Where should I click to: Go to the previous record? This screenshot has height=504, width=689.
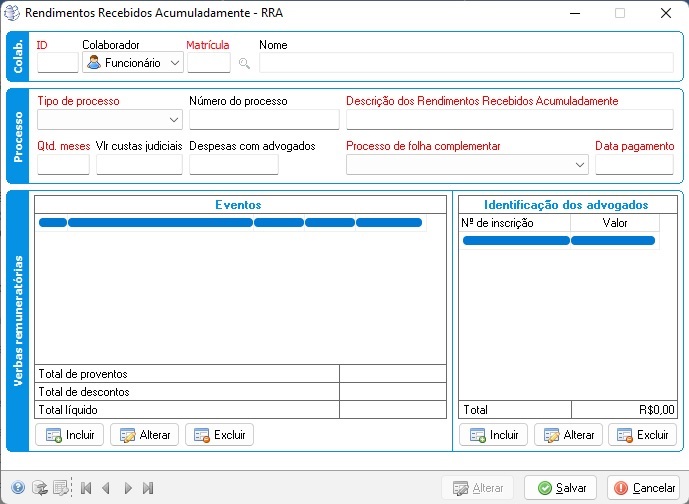pos(106,488)
